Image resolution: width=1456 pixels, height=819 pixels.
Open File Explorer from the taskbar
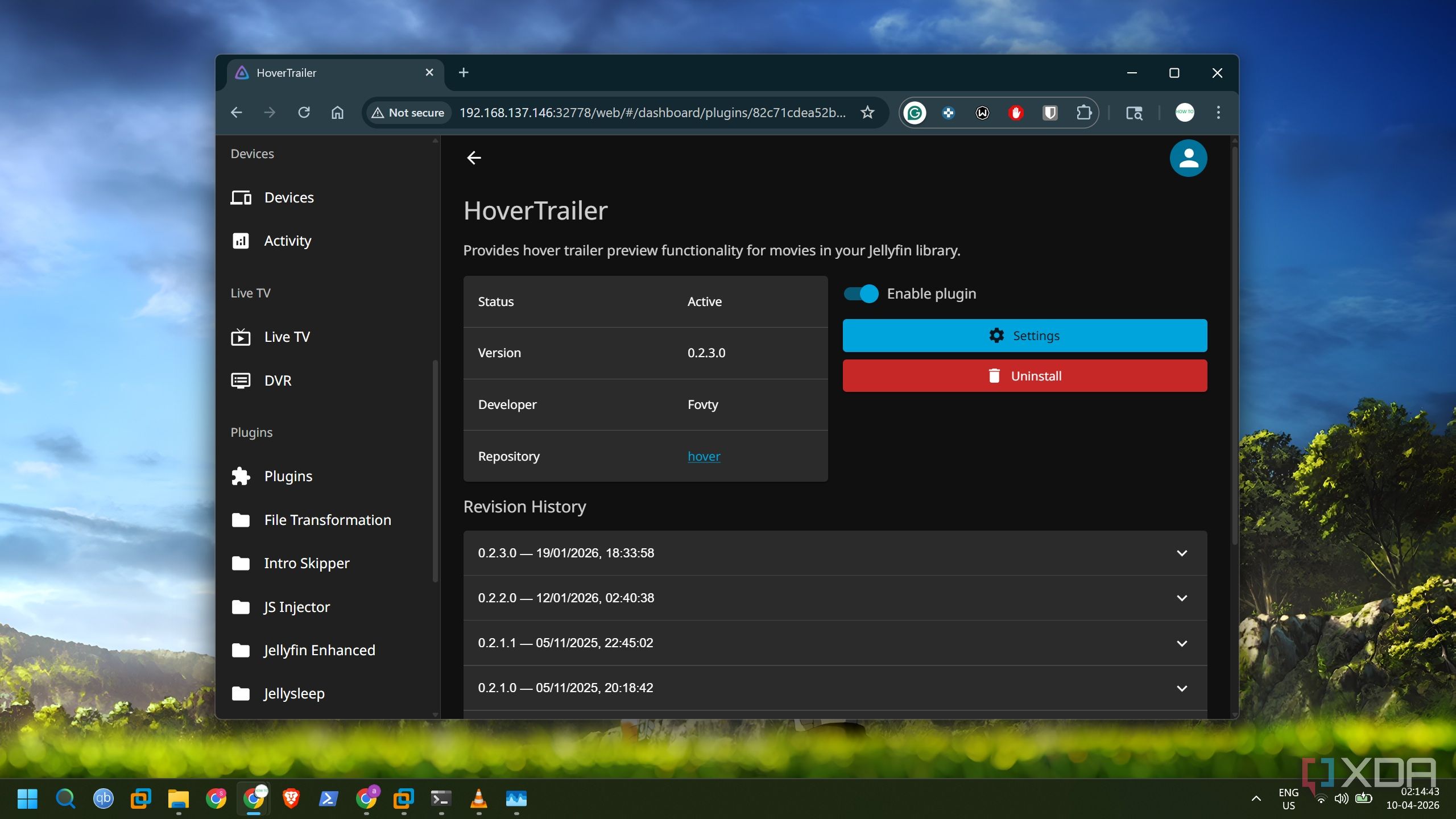[x=178, y=799]
